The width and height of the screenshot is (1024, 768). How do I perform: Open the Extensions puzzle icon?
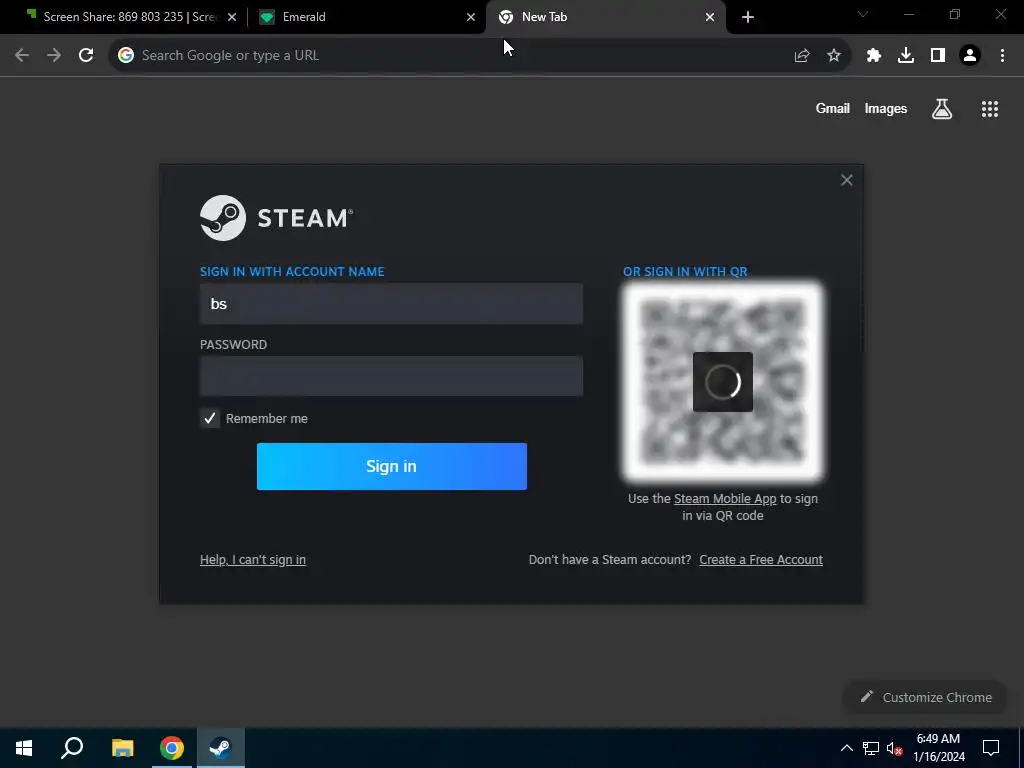(x=874, y=56)
